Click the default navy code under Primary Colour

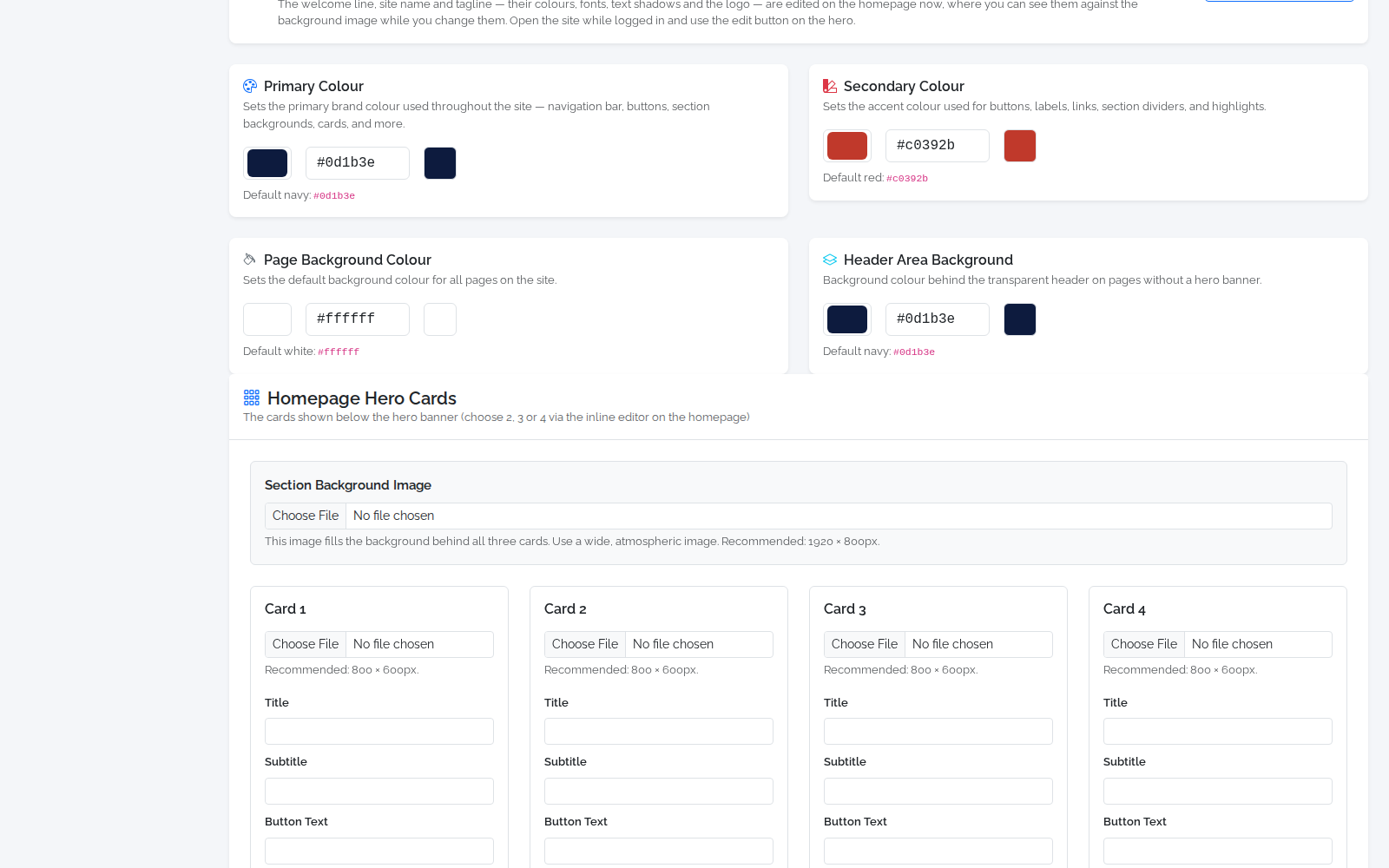(x=334, y=196)
